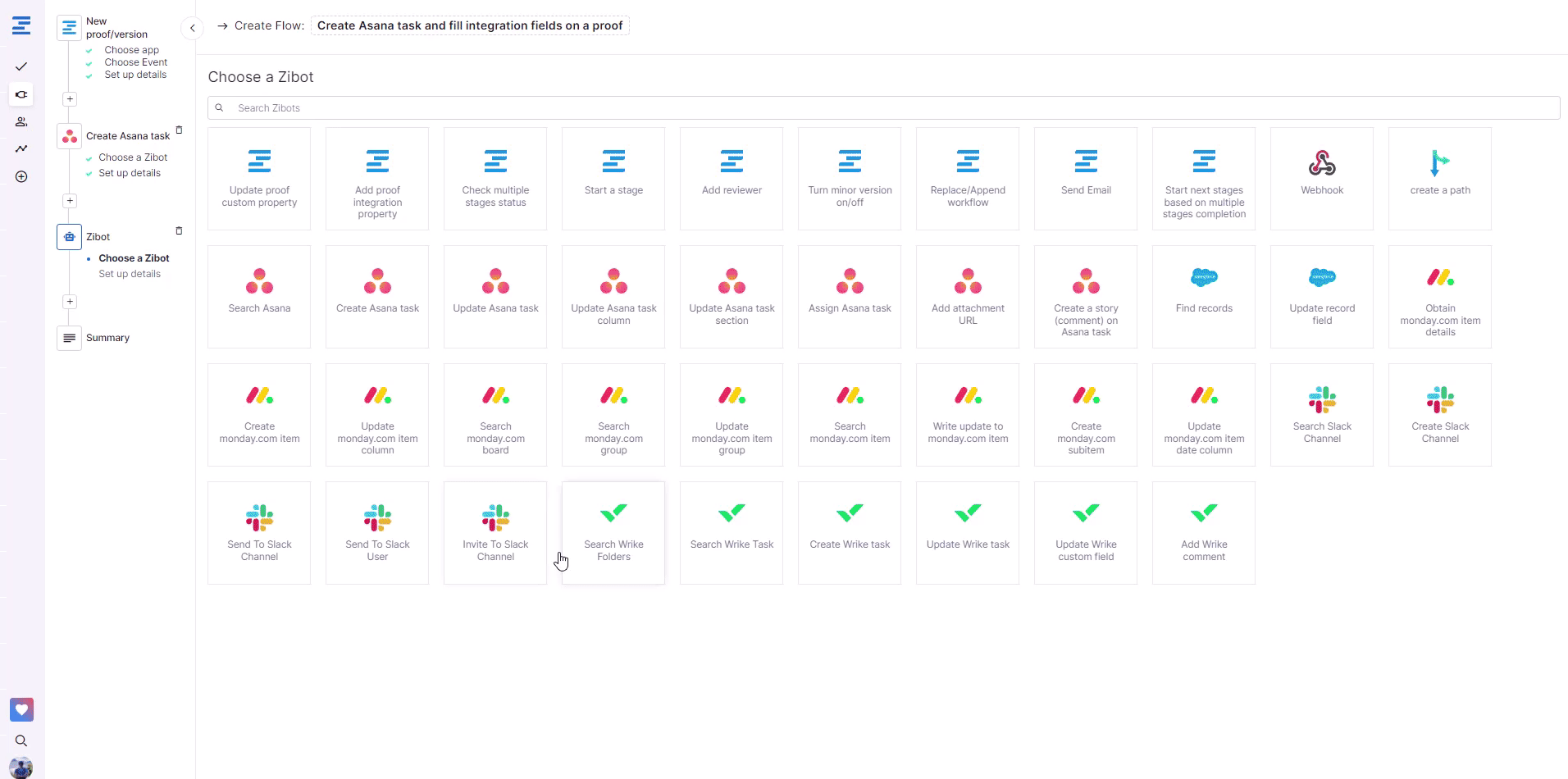Viewport: 1568px width, 779px height.
Task: Select the Start a stage Zibot
Action: point(613,179)
